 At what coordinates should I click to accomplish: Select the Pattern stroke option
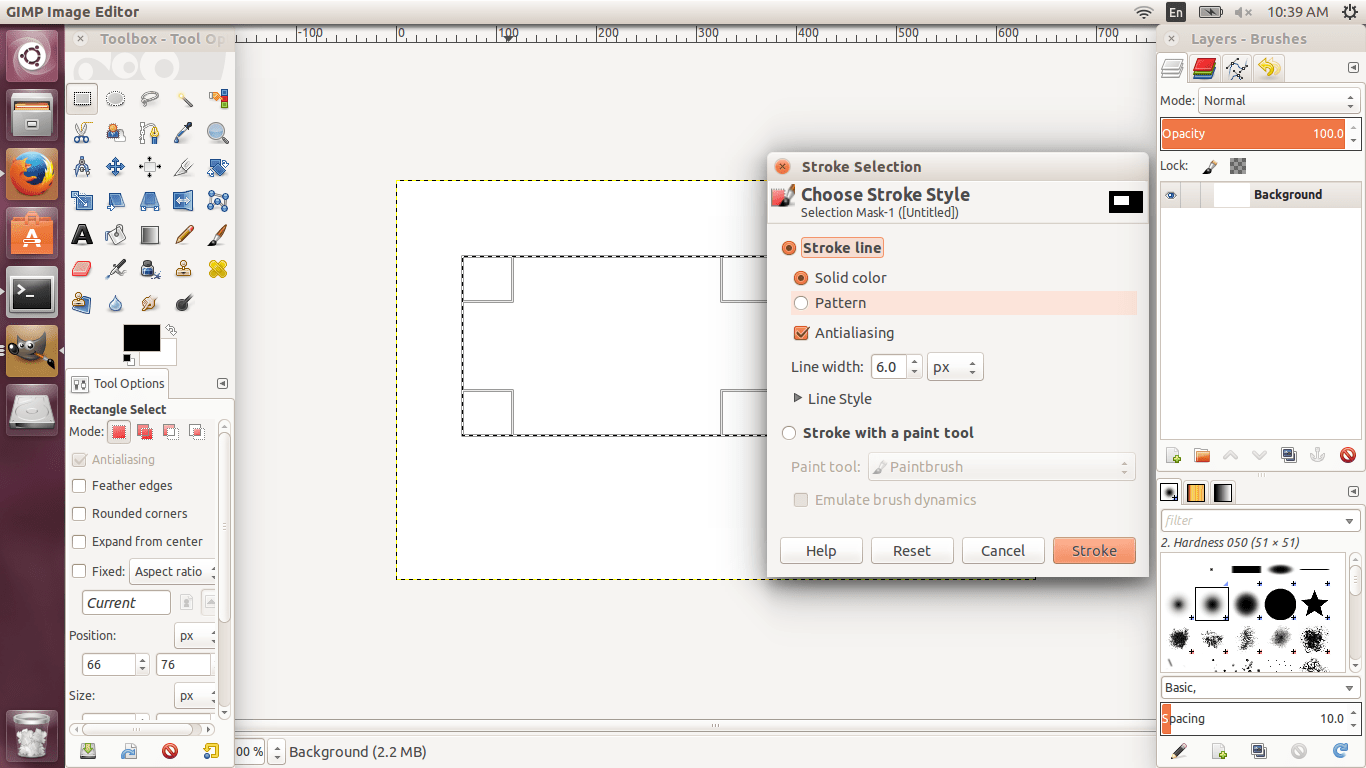click(801, 303)
